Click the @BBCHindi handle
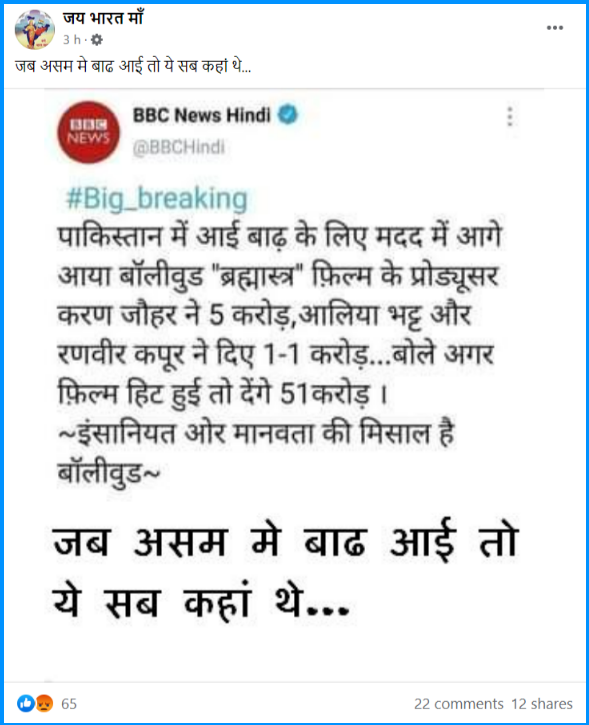 click(x=178, y=147)
